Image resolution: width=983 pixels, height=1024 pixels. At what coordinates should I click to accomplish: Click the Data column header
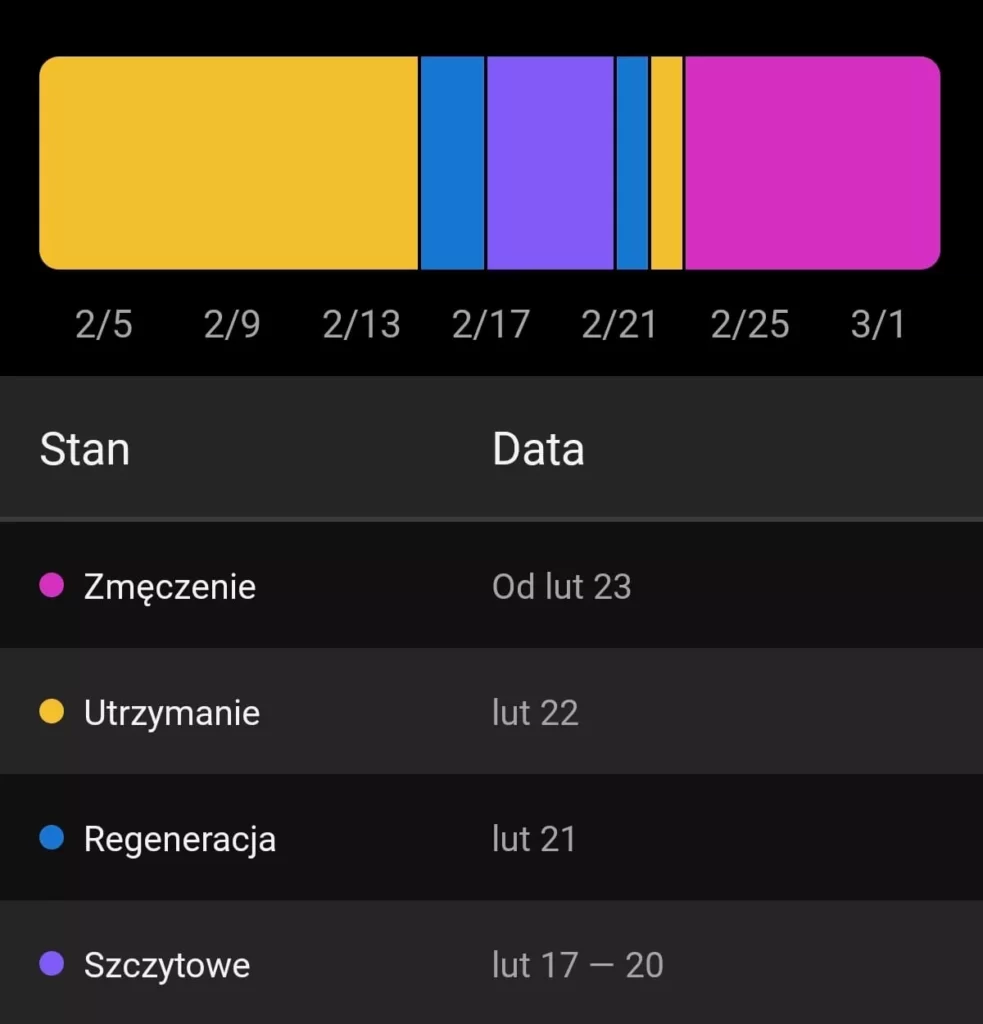pyautogui.click(x=538, y=450)
